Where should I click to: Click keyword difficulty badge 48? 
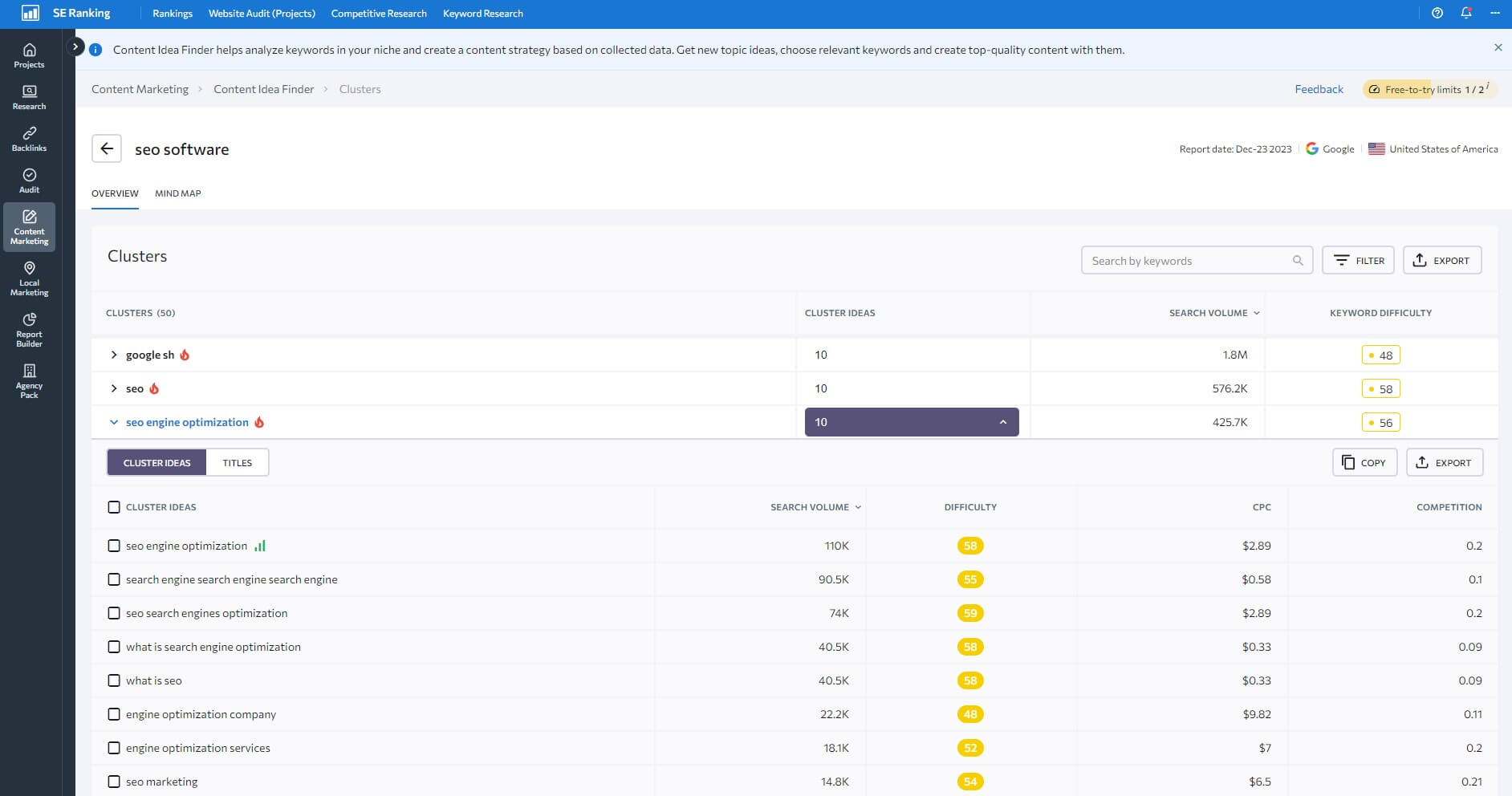coord(1380,355)
